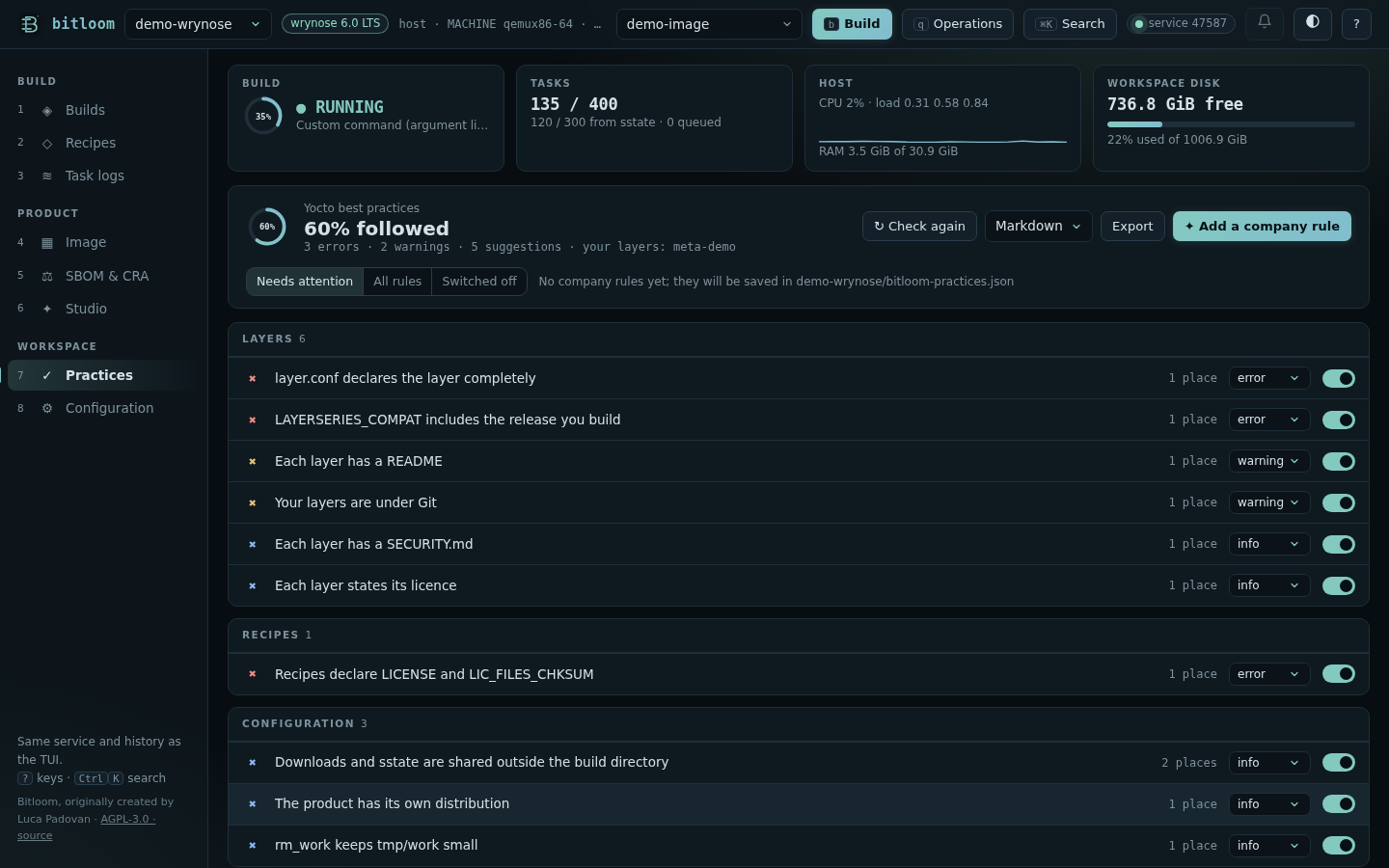1389x868 pixels.
Task: Open the help question mark button
Action: [1356, 23]
